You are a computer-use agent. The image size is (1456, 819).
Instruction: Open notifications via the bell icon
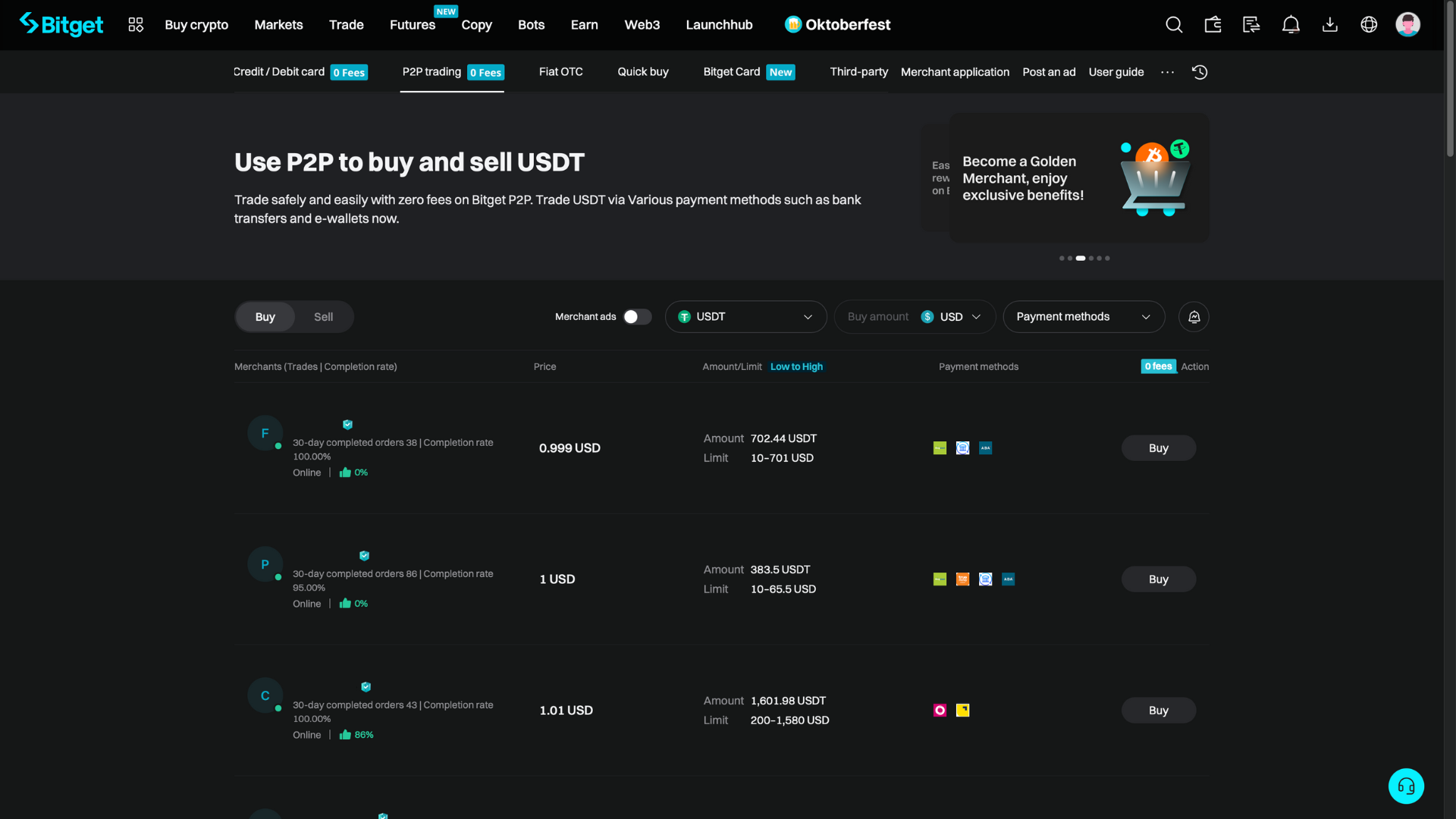coord(1291,24)
